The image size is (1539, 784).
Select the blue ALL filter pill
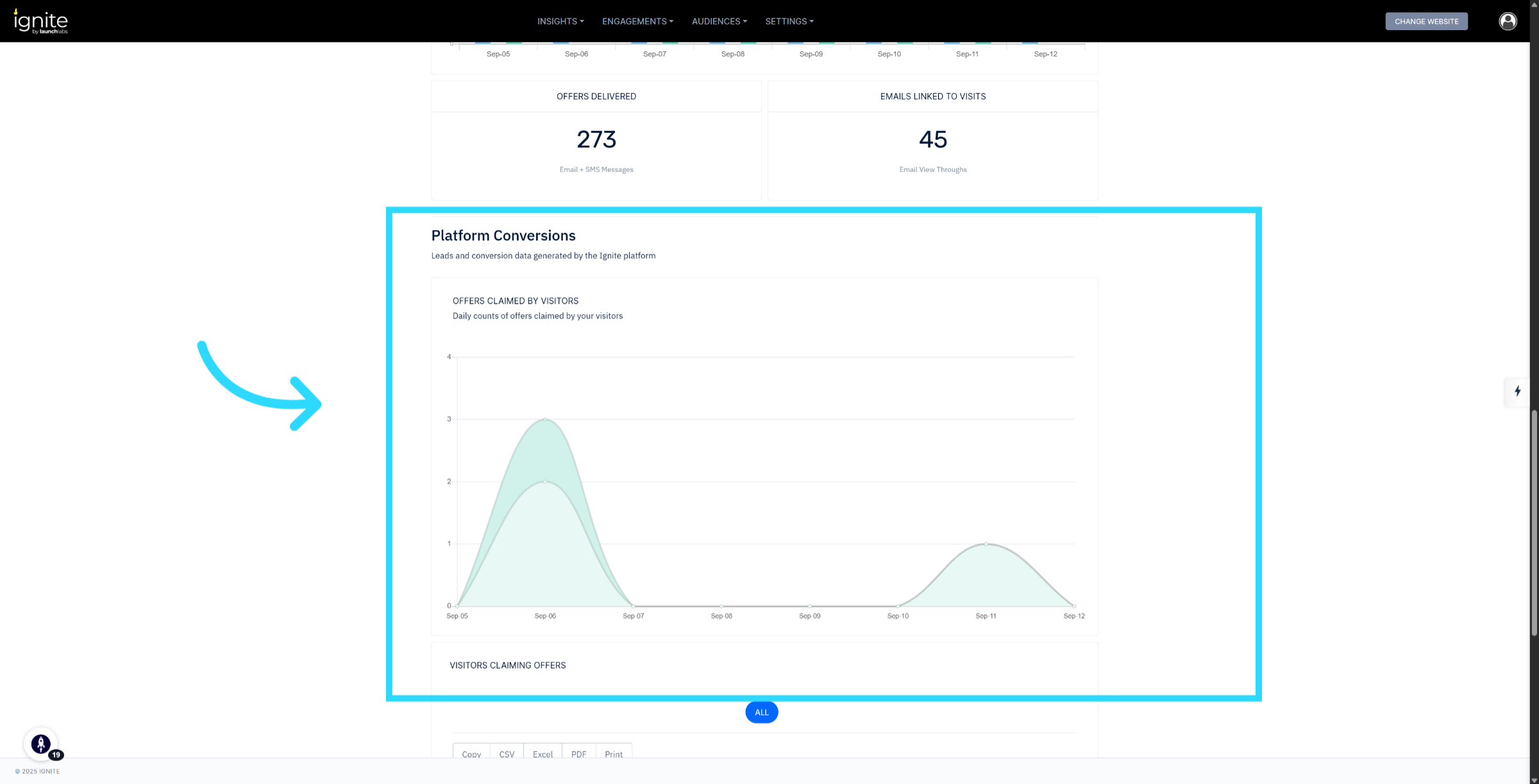point(761,712)
